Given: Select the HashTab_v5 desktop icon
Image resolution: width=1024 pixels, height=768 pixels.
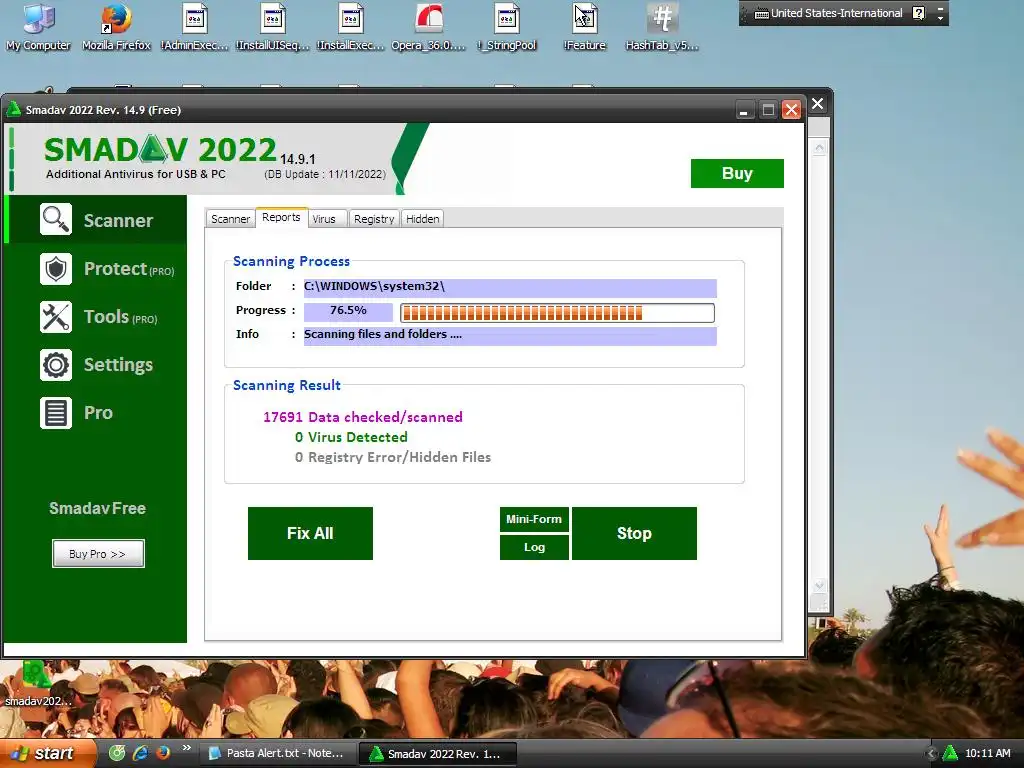Looking at the screenshot, I should click(662, 27).
